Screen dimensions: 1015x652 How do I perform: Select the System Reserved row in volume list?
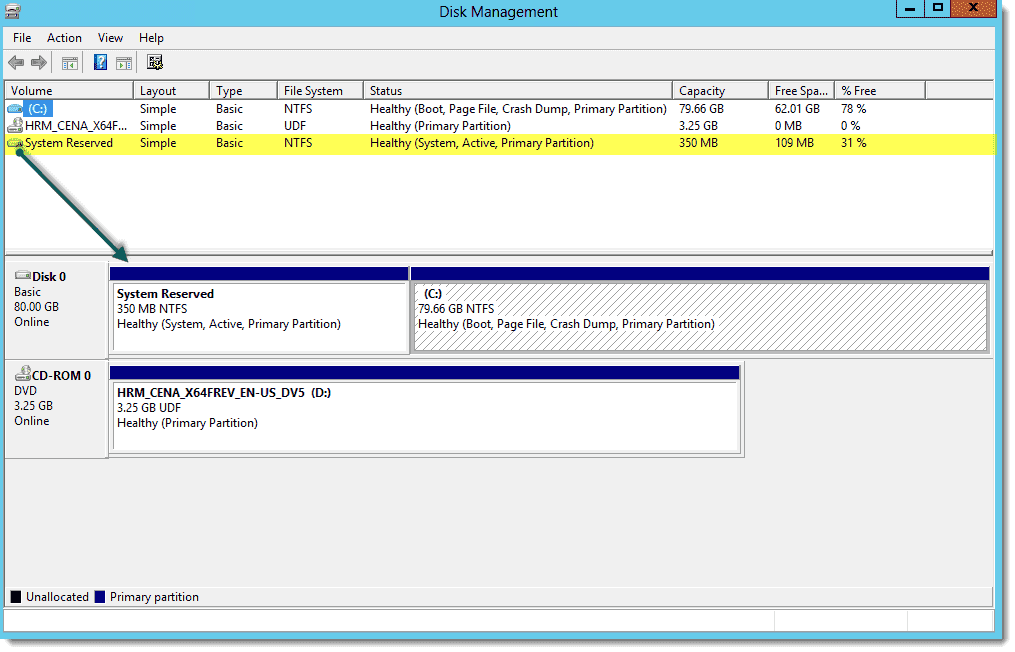click(x=69, y=143)
